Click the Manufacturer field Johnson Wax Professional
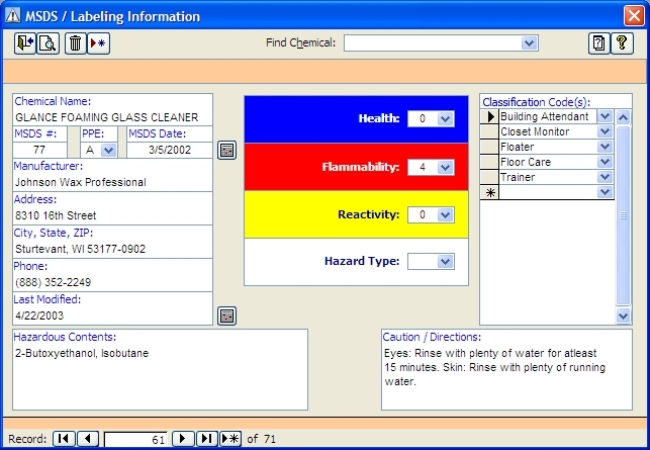This screenshot has height=450, width=650. (113, 182)
